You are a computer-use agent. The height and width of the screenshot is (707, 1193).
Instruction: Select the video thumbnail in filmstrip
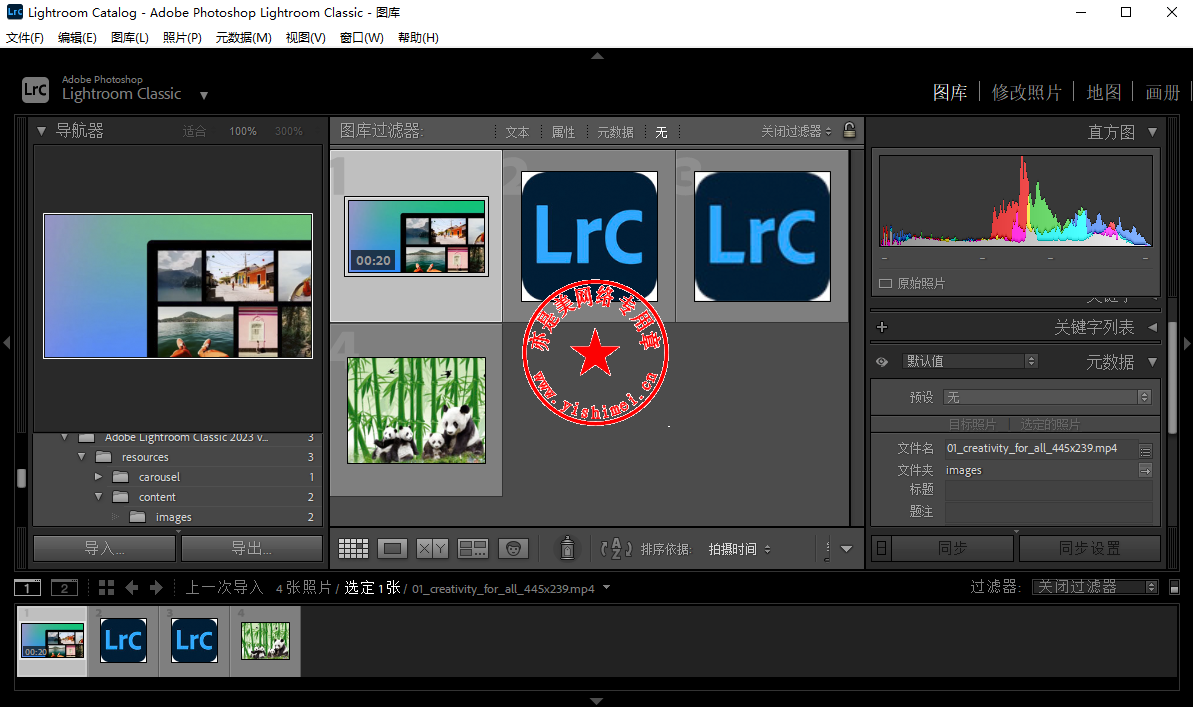click(52, 640)
